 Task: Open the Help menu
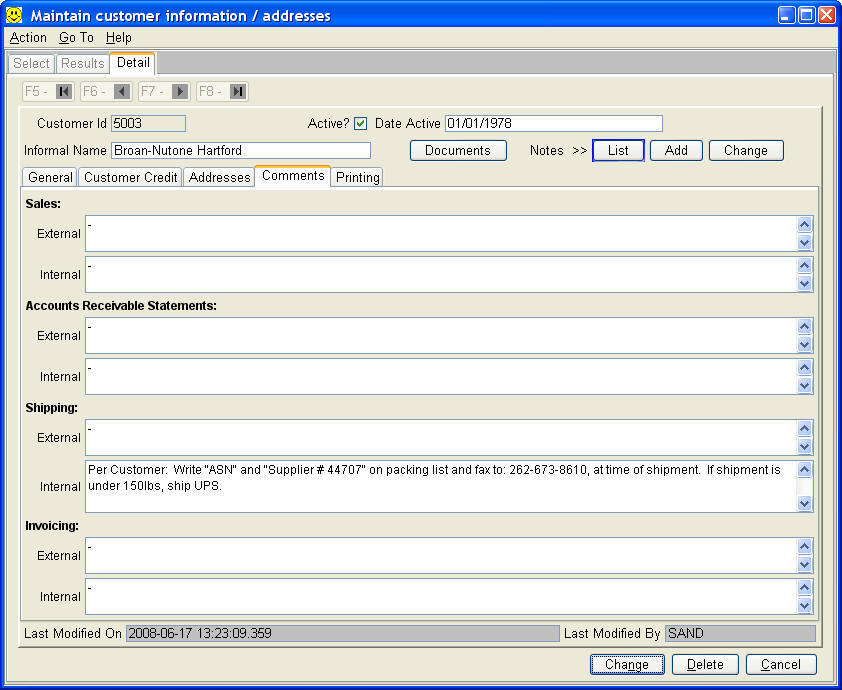click(x=119, y=38)
